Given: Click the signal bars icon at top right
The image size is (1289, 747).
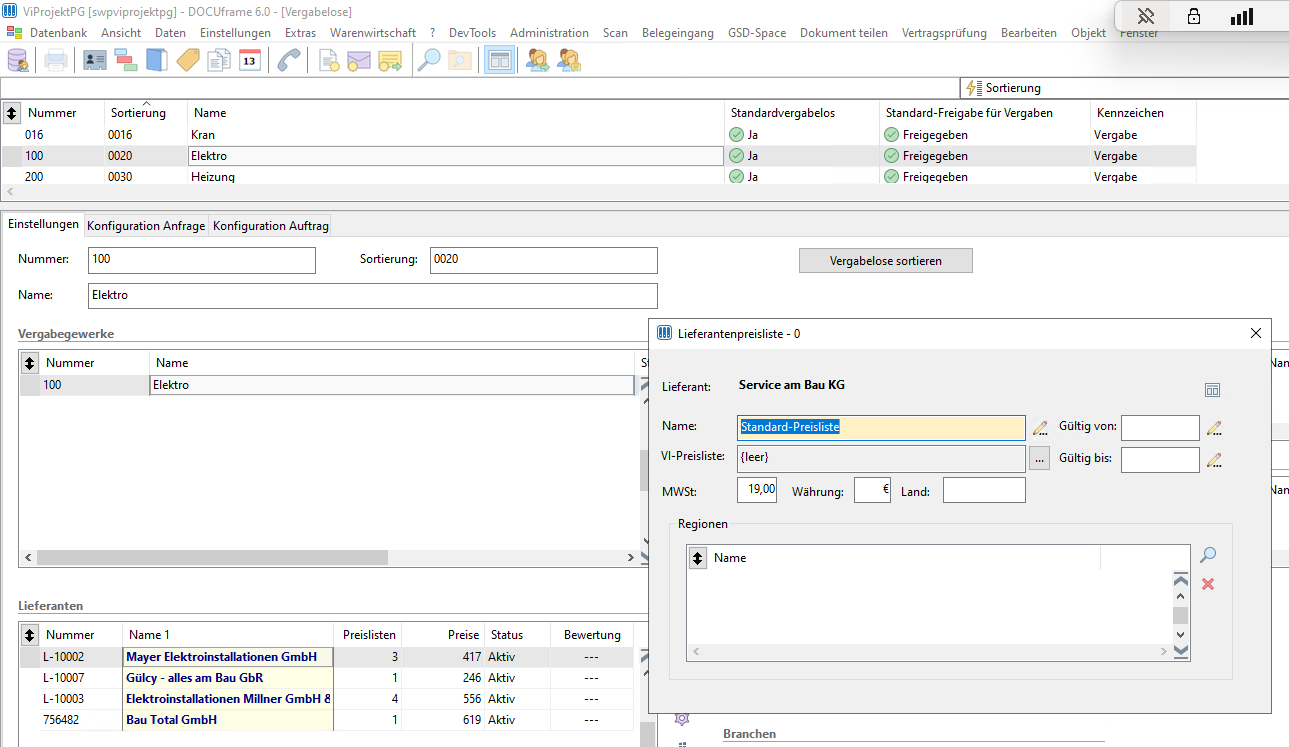Looking at the screenshot, I should pos(1242,16).
